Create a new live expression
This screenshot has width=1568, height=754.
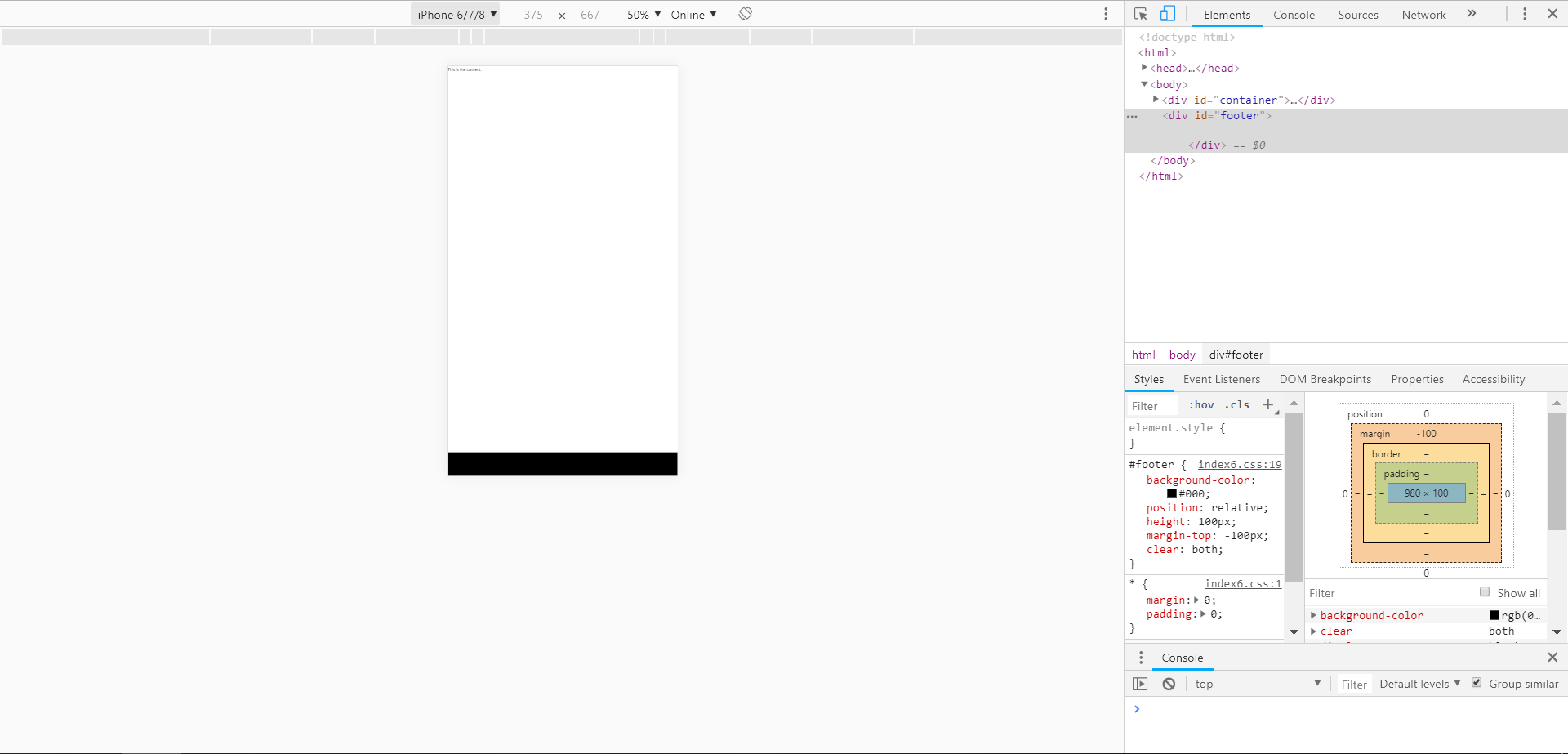click(1141, 684)
